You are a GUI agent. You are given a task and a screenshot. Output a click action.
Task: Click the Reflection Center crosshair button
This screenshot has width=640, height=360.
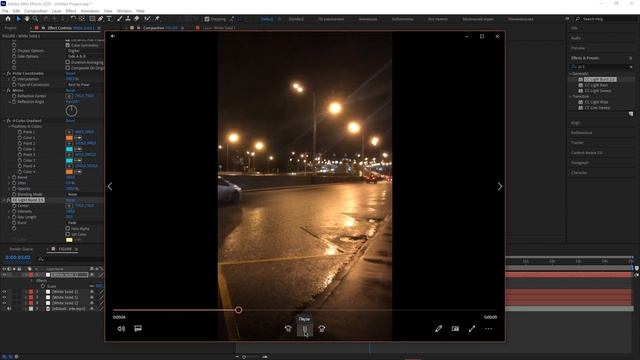tap(69, 96)
